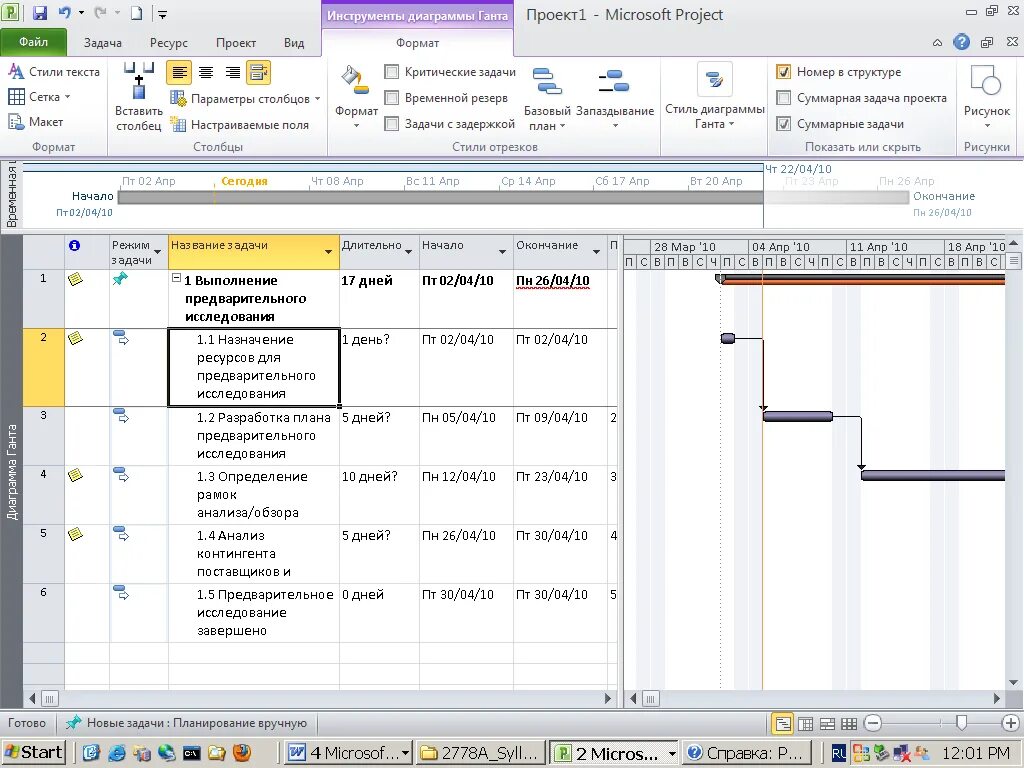Check the Суммарная задача проекта checkbox
Screen dimensions: 1024x768
(x=784, y=98)
